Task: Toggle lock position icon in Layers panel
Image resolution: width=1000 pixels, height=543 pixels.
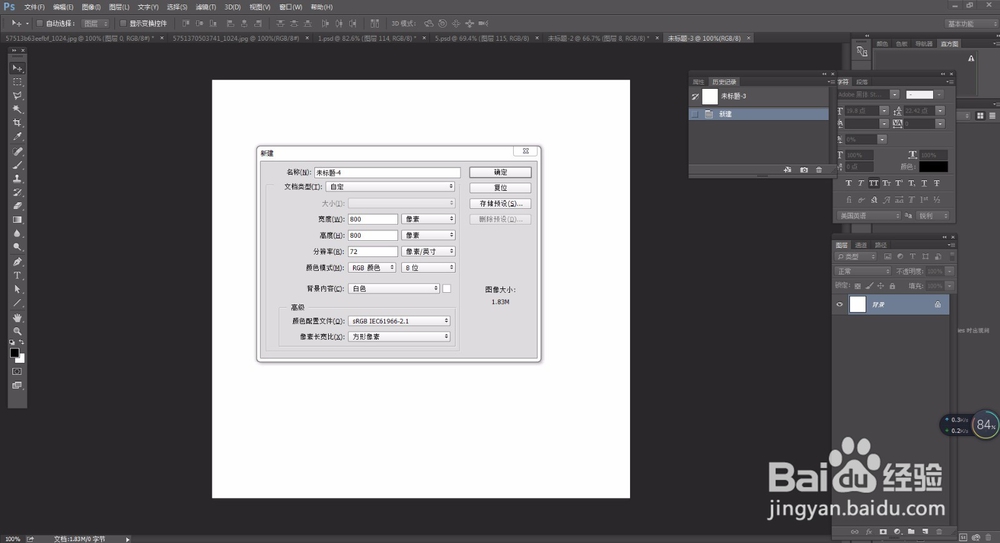Action: pos(881,286)
